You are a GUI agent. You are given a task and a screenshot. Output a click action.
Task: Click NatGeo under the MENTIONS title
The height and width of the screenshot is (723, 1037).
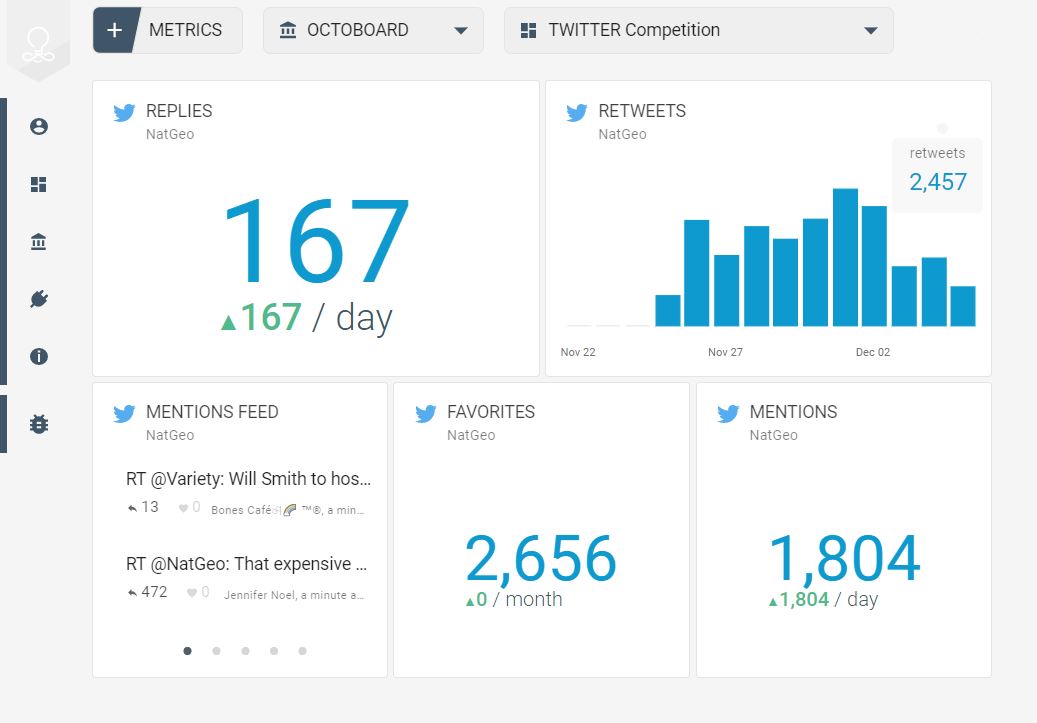(774, 435)
